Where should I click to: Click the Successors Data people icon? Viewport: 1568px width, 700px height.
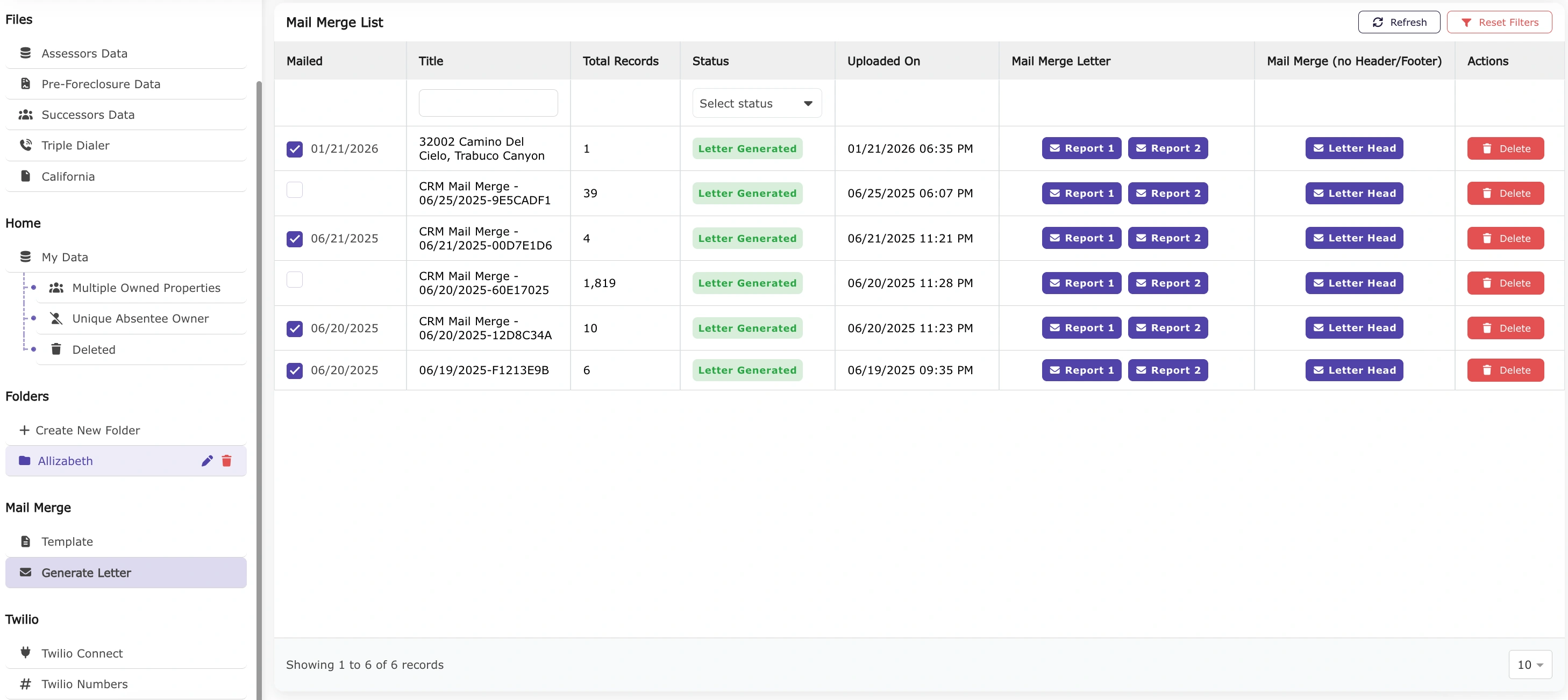coord(26,115)
